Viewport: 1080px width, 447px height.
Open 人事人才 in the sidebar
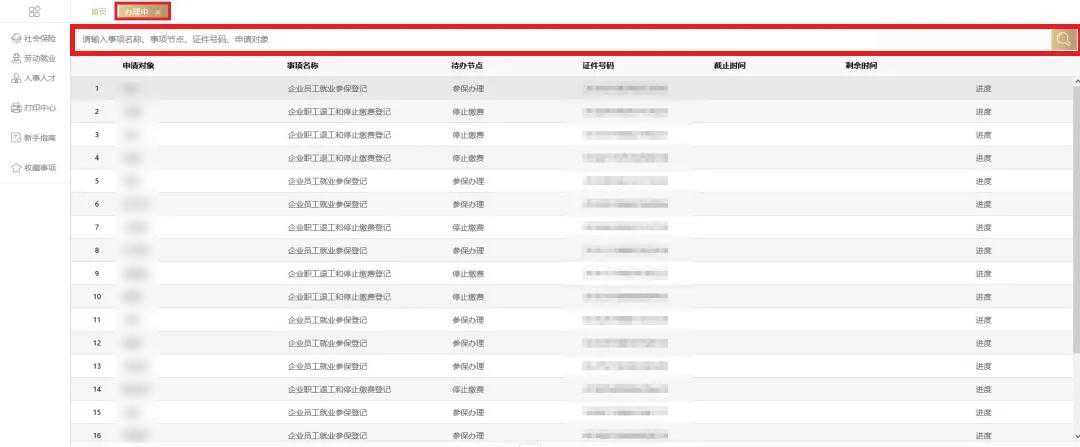click(33, 78)
